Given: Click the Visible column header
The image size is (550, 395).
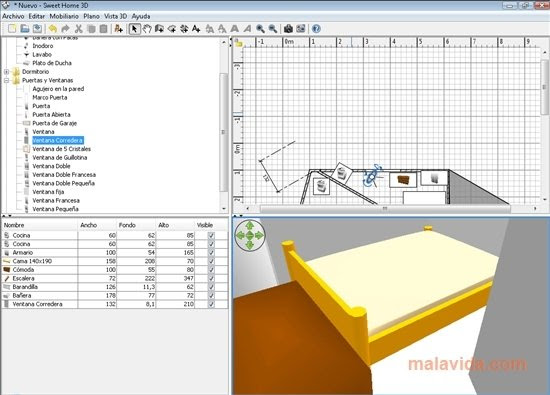Looking at the screenshot, I should [210, 225].
